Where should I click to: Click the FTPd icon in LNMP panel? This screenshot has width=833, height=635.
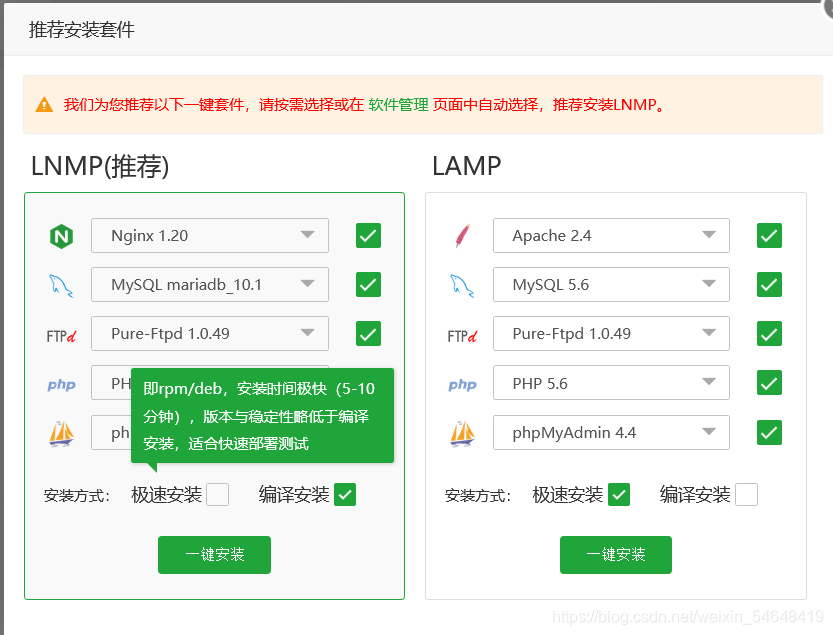pyautogui.click(x=62, y=336)
